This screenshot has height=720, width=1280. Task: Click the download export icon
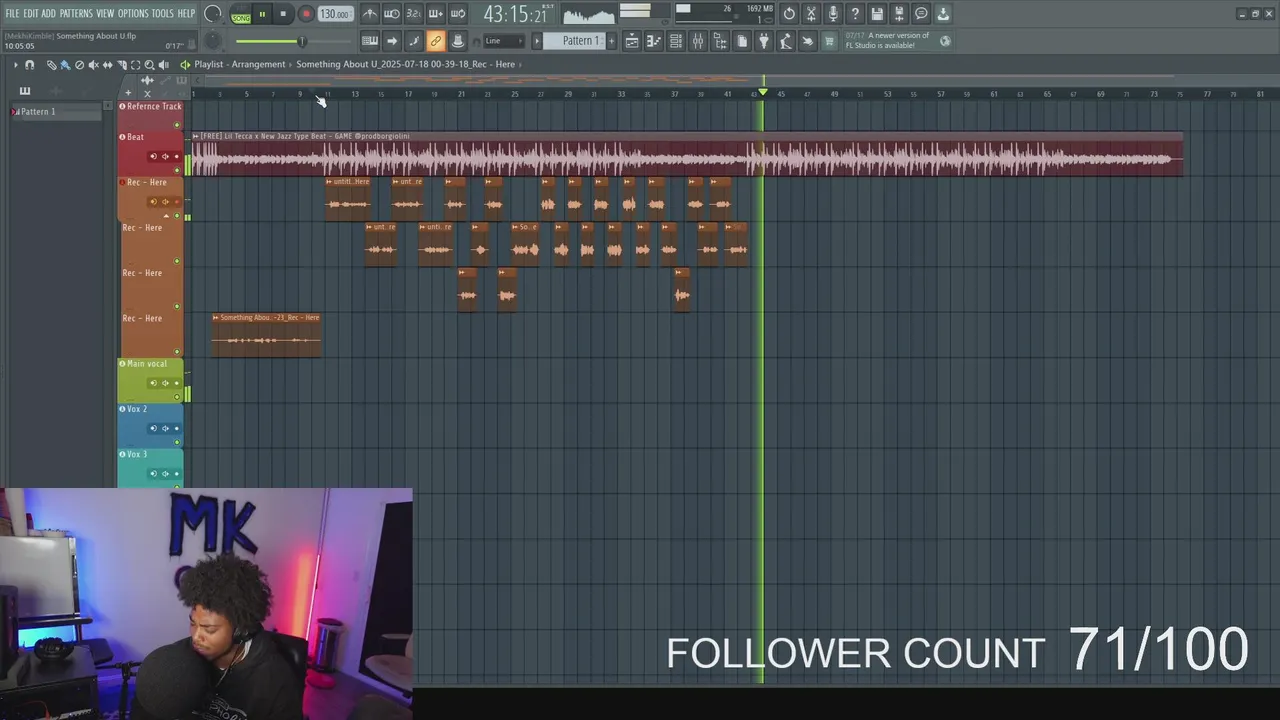click(943, 14)
